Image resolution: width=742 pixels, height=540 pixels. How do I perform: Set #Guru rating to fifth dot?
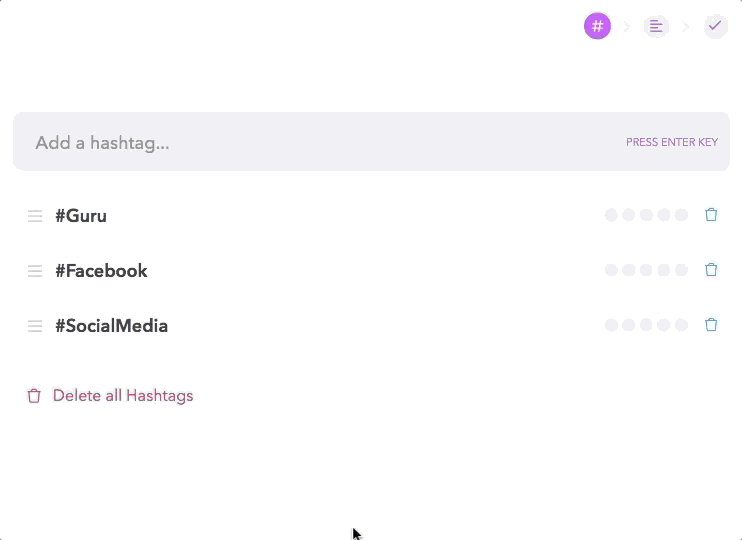tap(681, 215)
